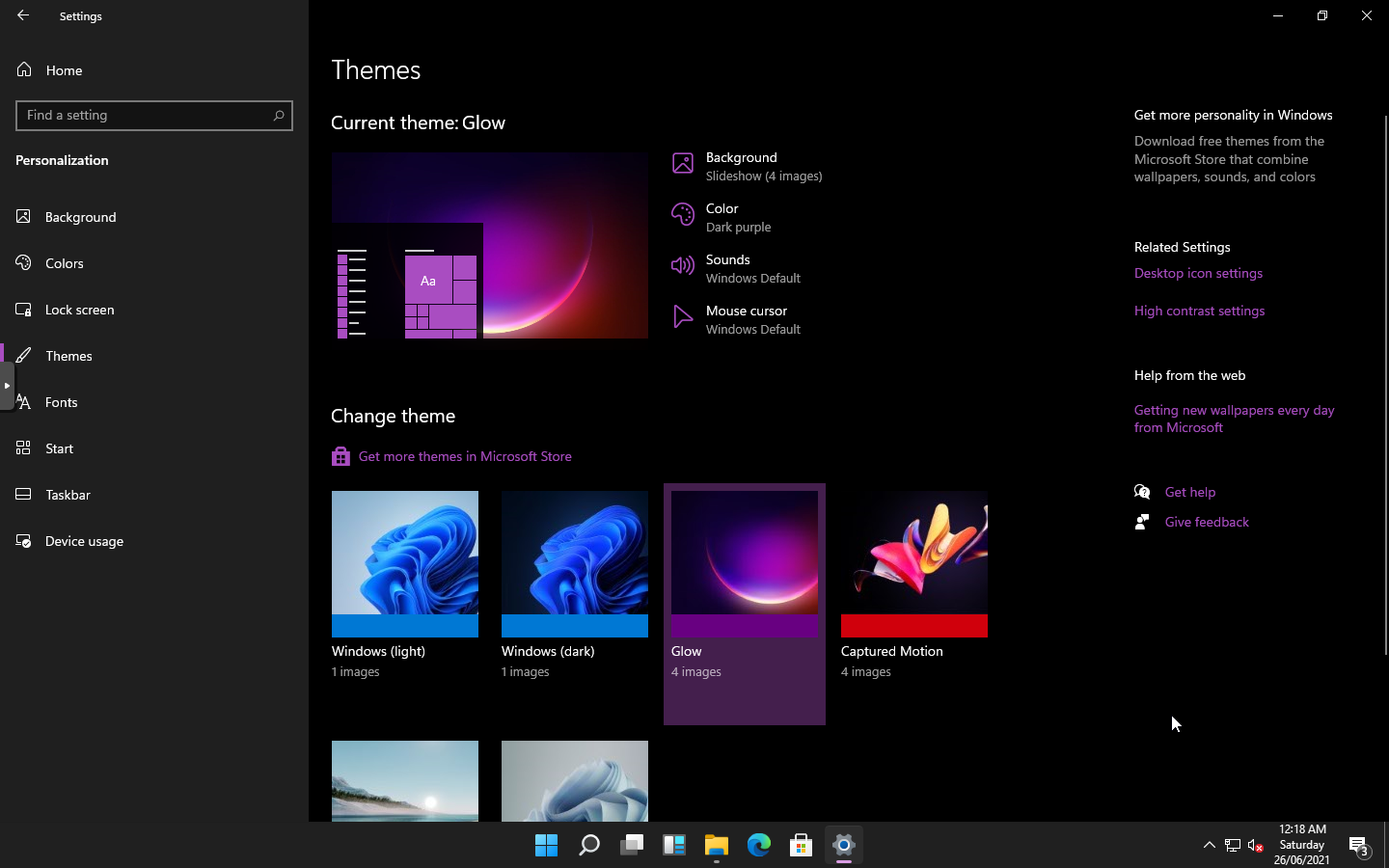Click the Device usage icon in the sidebar

coord(24,541)
